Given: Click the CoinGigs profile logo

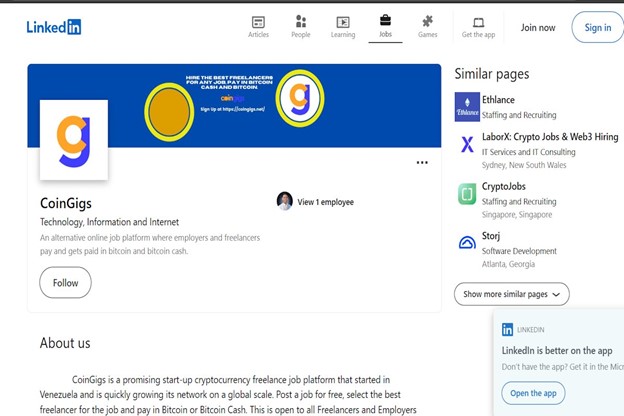Looking at the screenshot, I should 74,140.
